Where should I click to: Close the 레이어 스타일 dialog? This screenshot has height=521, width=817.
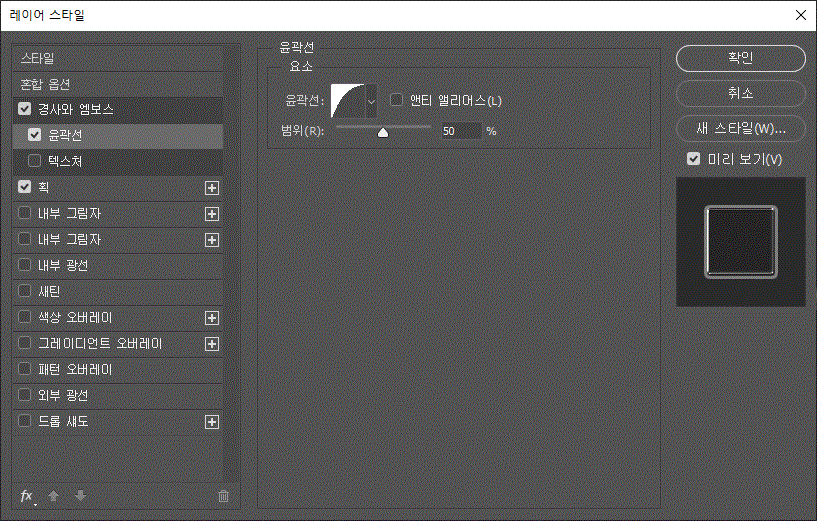tap(801, 15)
